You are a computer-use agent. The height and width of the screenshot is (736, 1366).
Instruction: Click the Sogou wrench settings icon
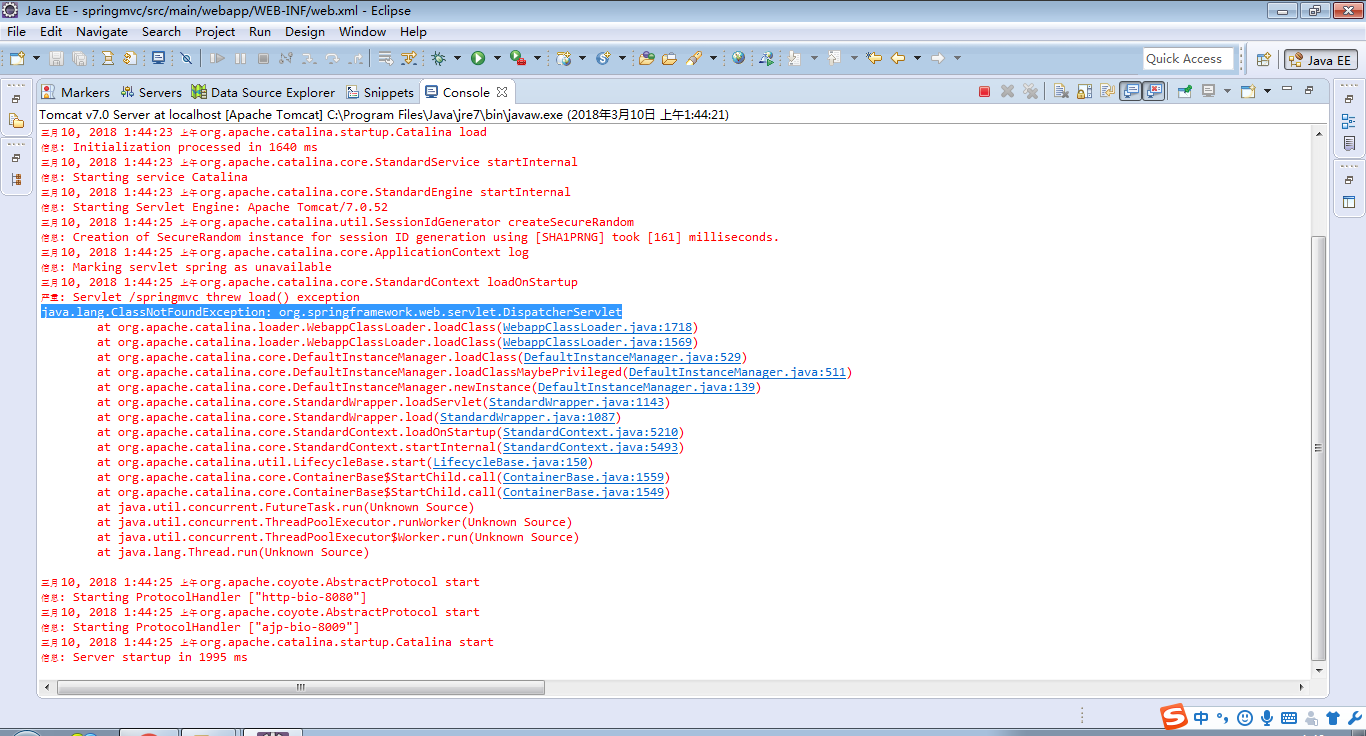[x=1355, y=718]
